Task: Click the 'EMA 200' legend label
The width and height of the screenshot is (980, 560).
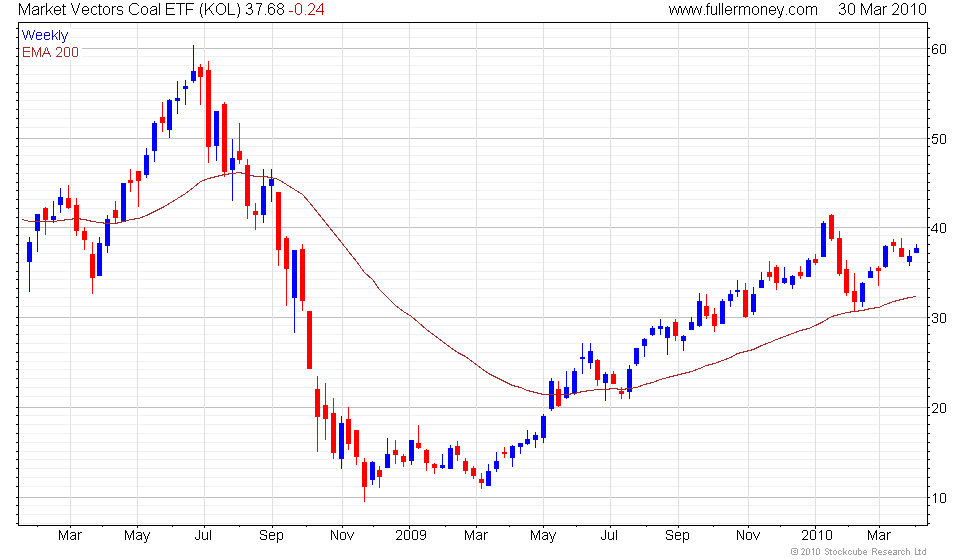Action: (51, 52)
